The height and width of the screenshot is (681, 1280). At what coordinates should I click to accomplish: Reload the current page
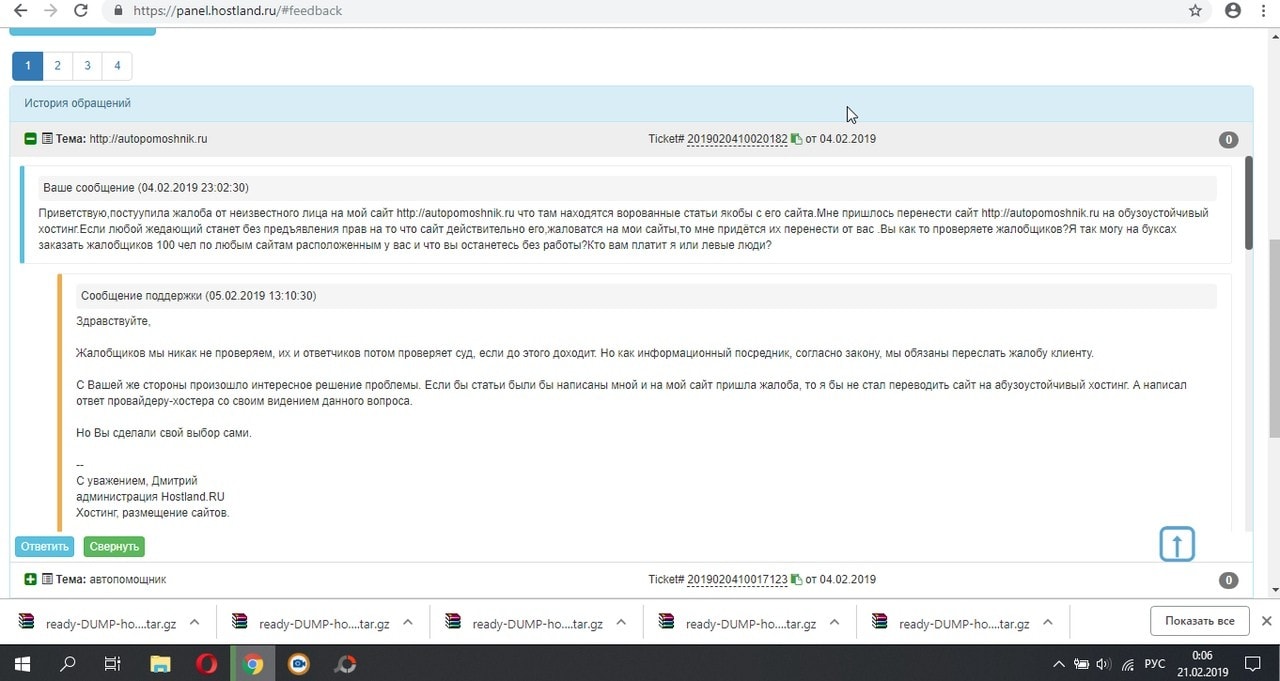[81, 11]
